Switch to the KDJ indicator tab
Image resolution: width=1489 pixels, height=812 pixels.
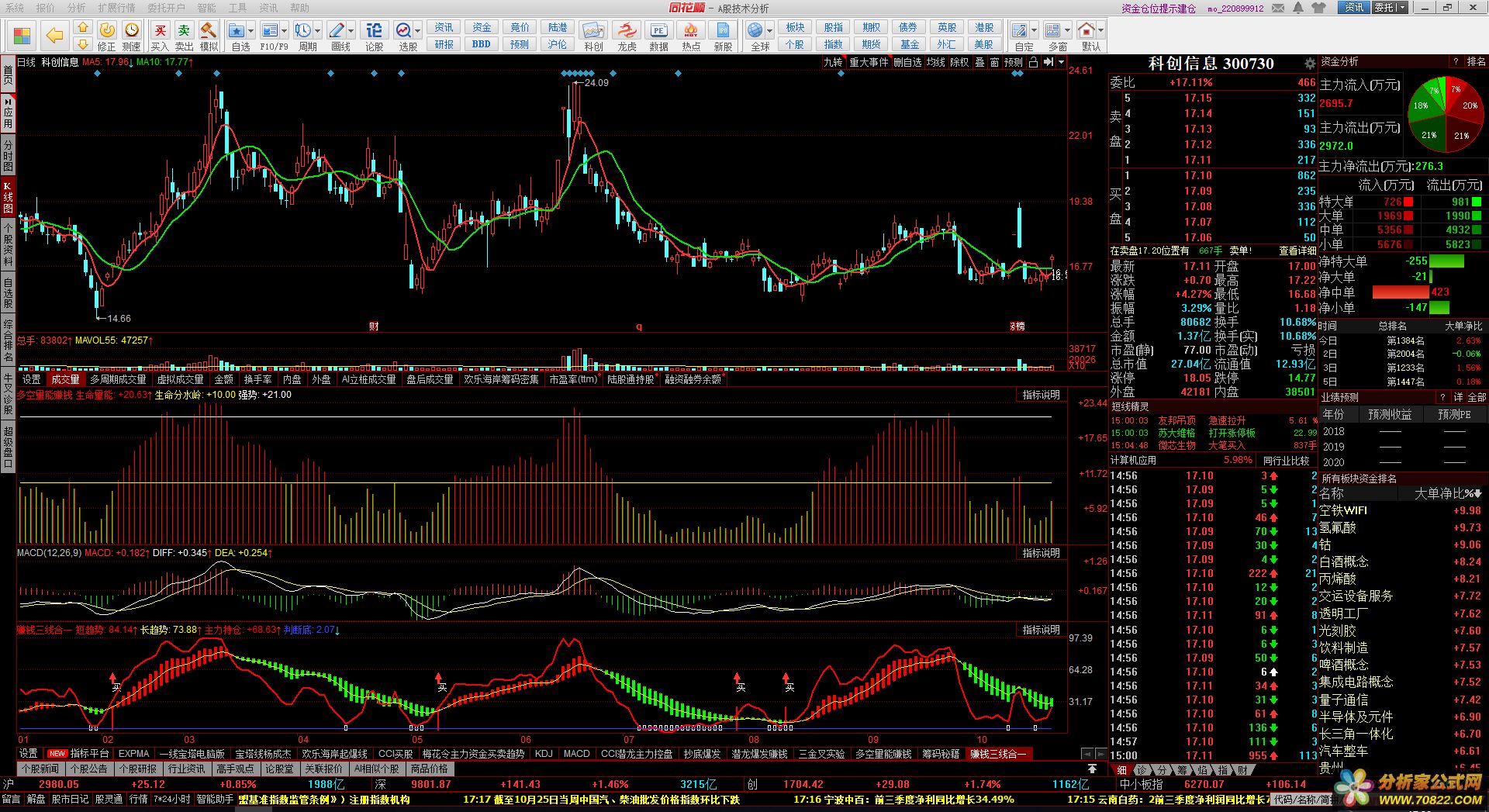click(x=544, y=753)
